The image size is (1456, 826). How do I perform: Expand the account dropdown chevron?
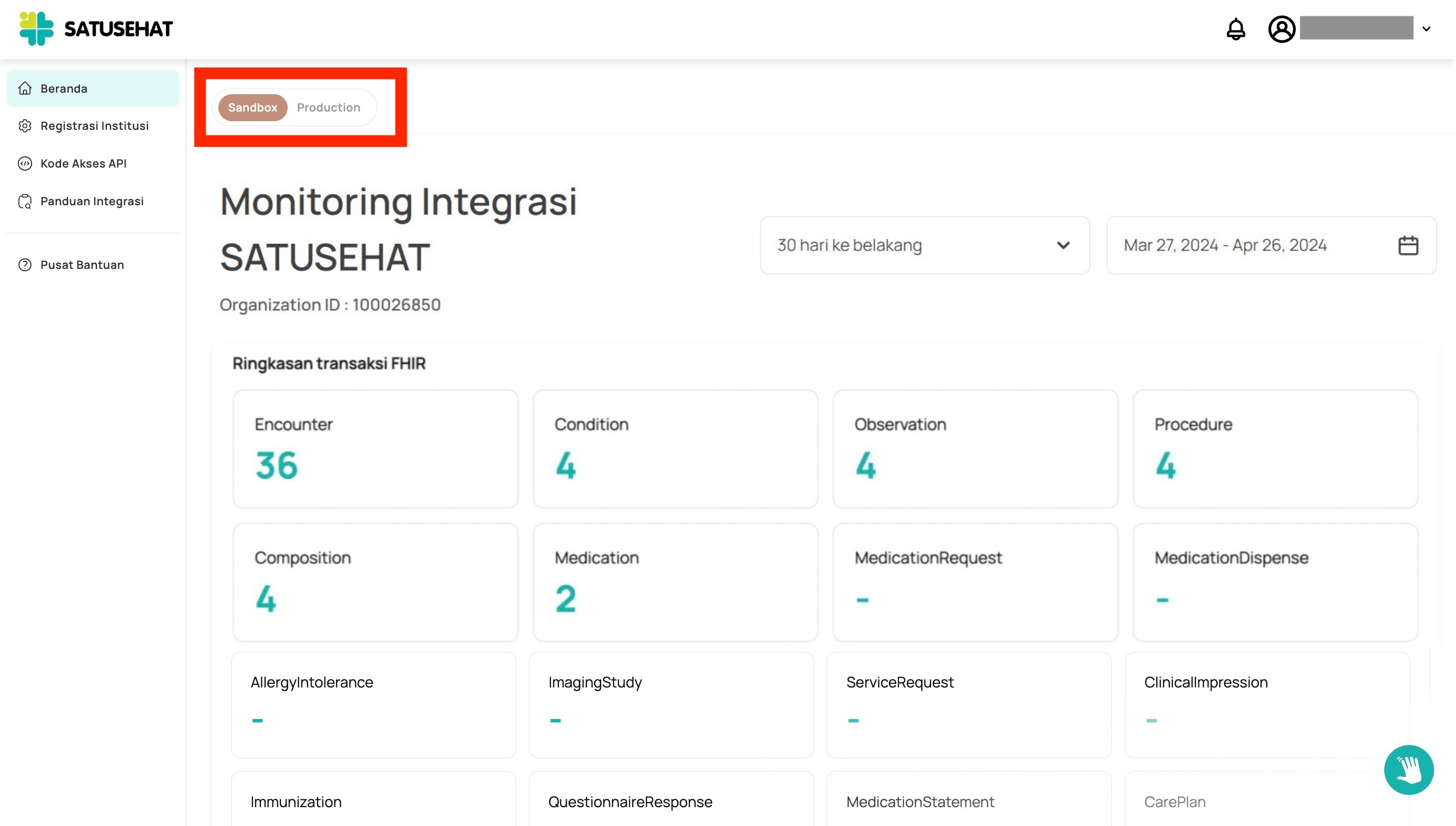tap(1426, 29)
